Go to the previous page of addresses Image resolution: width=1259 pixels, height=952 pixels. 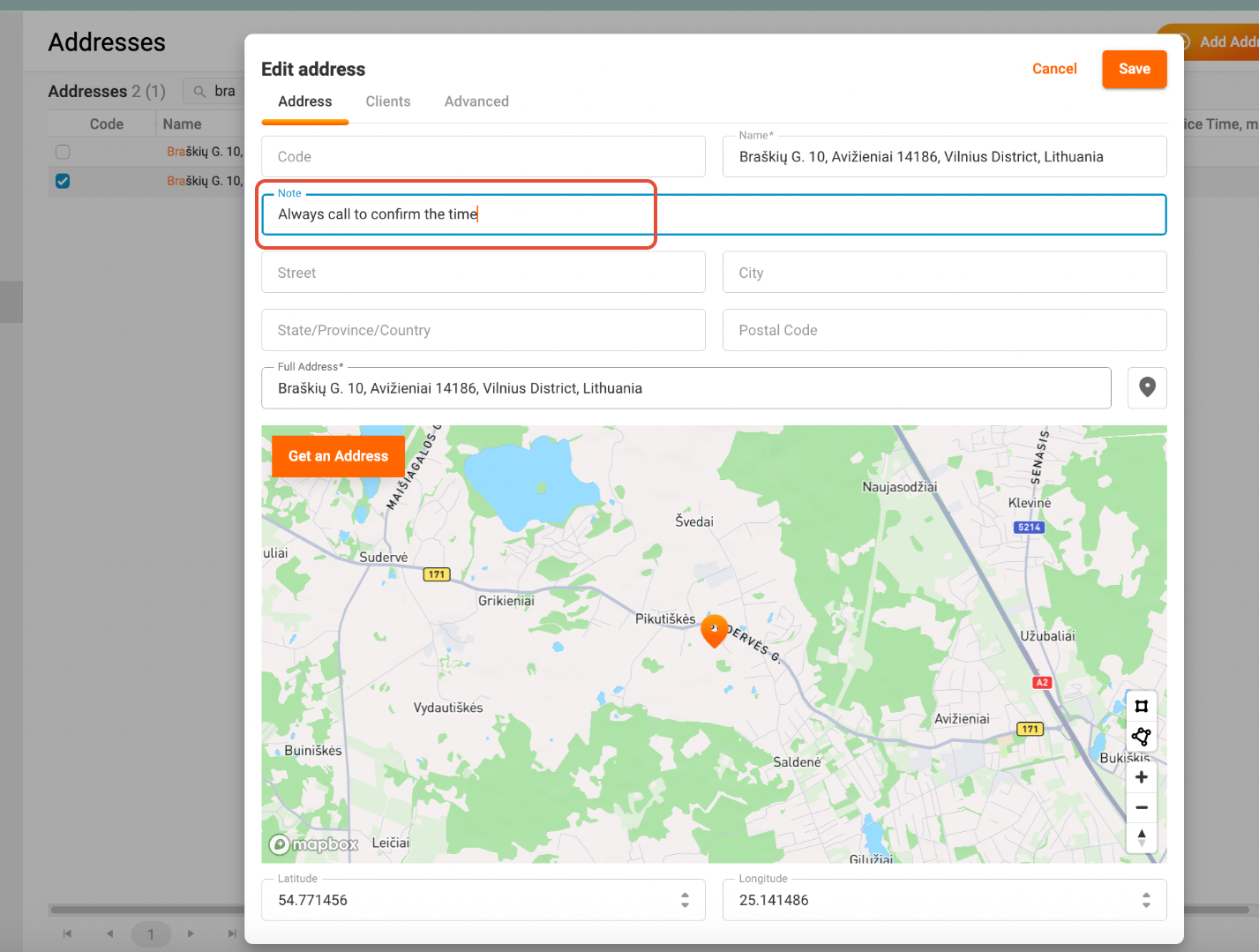click(x=109, y=933)
